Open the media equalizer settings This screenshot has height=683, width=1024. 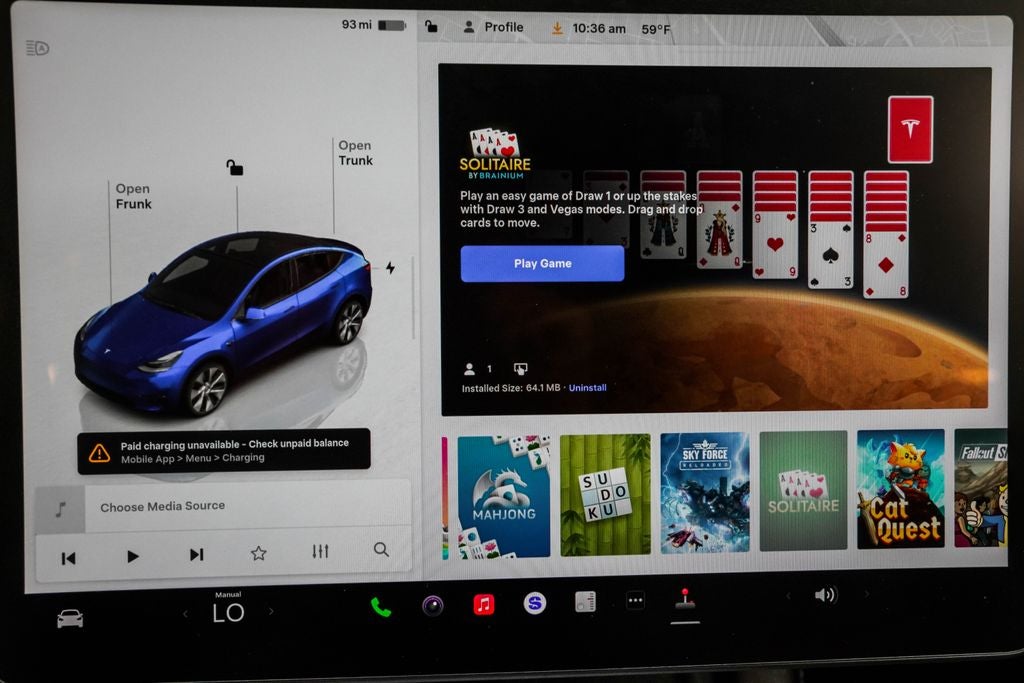[x=320, y=552]
